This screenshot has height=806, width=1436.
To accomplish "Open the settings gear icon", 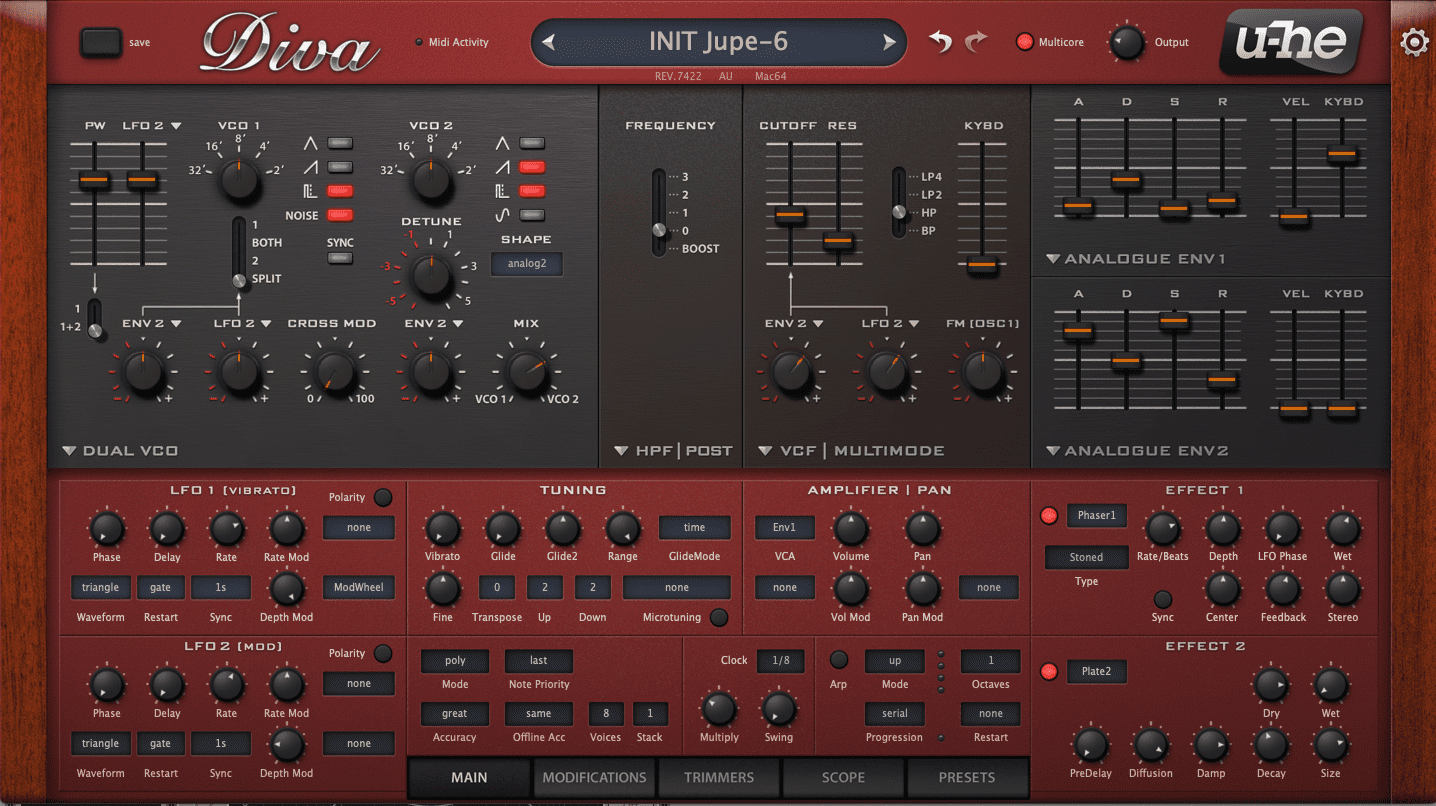I will 1414,43.
